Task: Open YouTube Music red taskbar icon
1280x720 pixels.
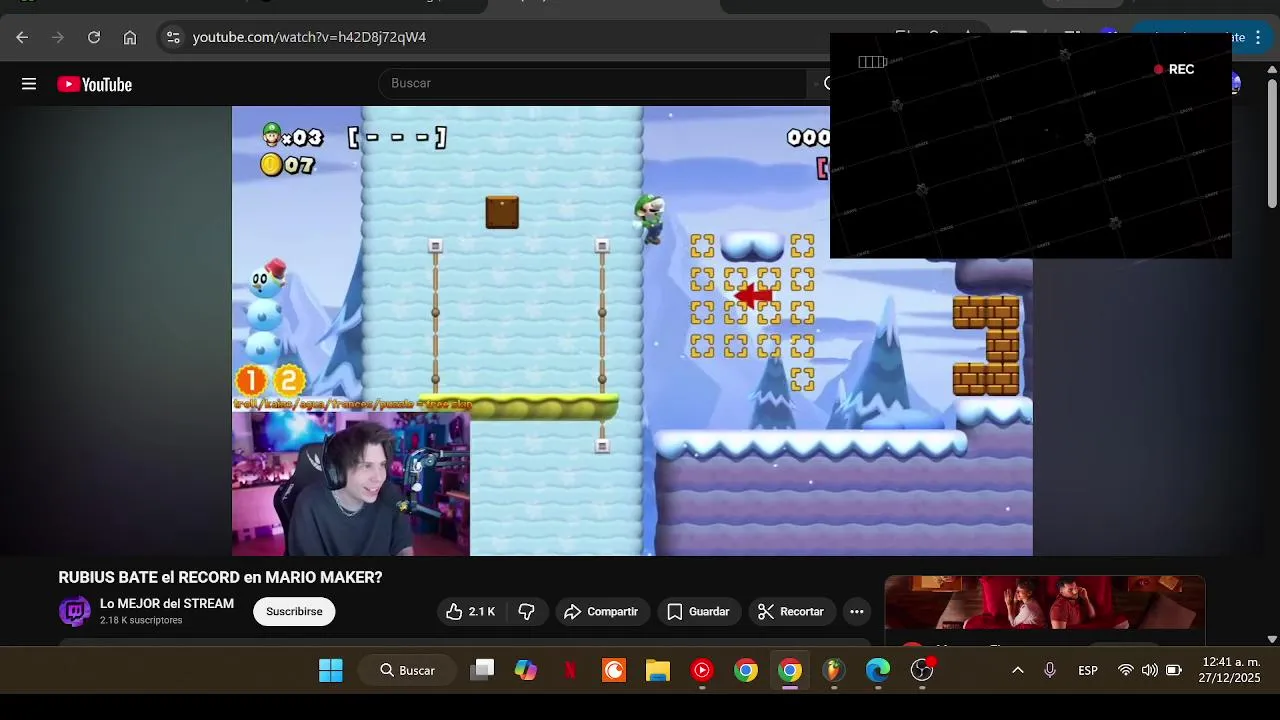Action: point(702,670)
